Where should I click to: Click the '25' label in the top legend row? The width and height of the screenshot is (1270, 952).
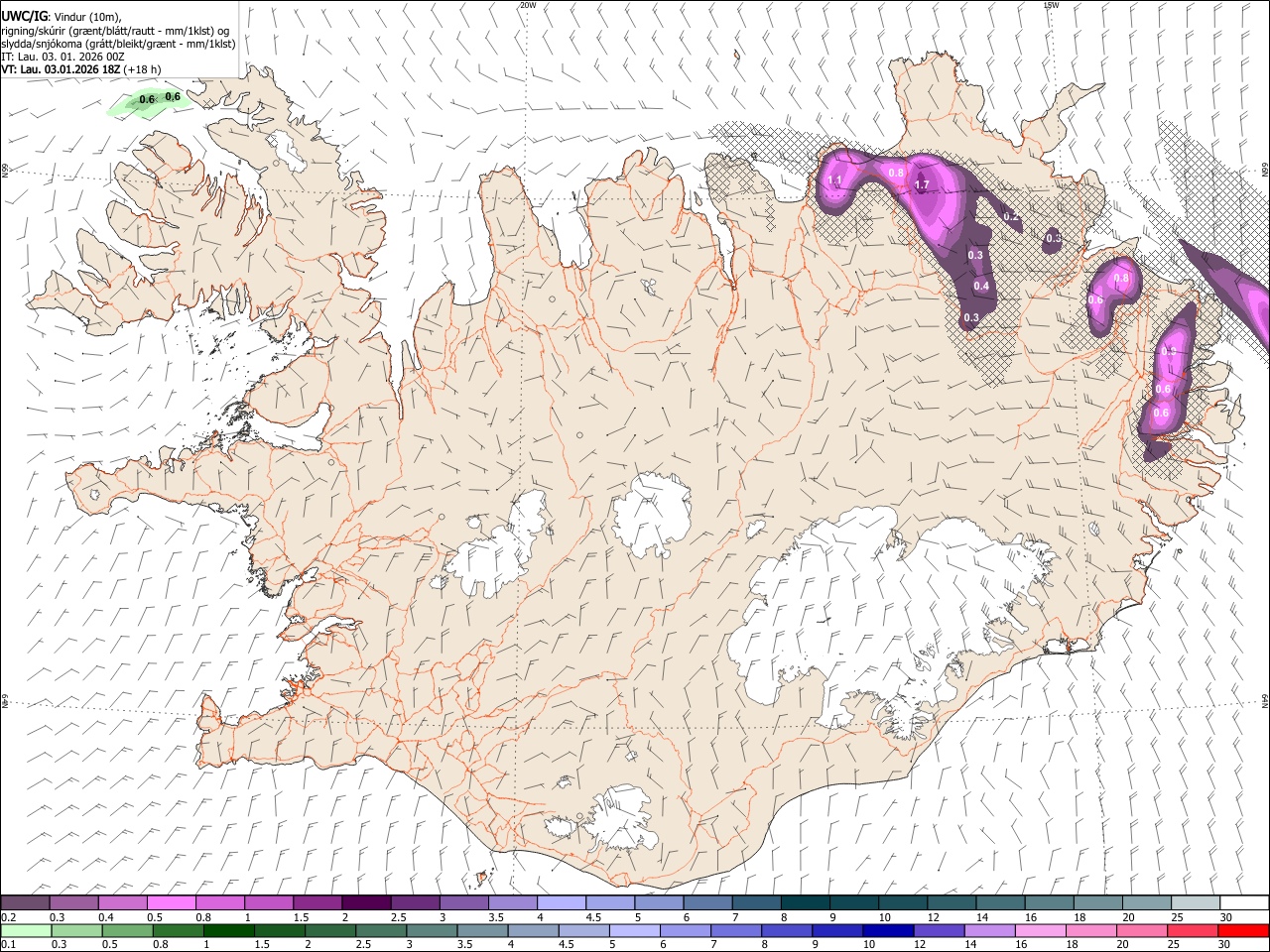(1176, 917)
